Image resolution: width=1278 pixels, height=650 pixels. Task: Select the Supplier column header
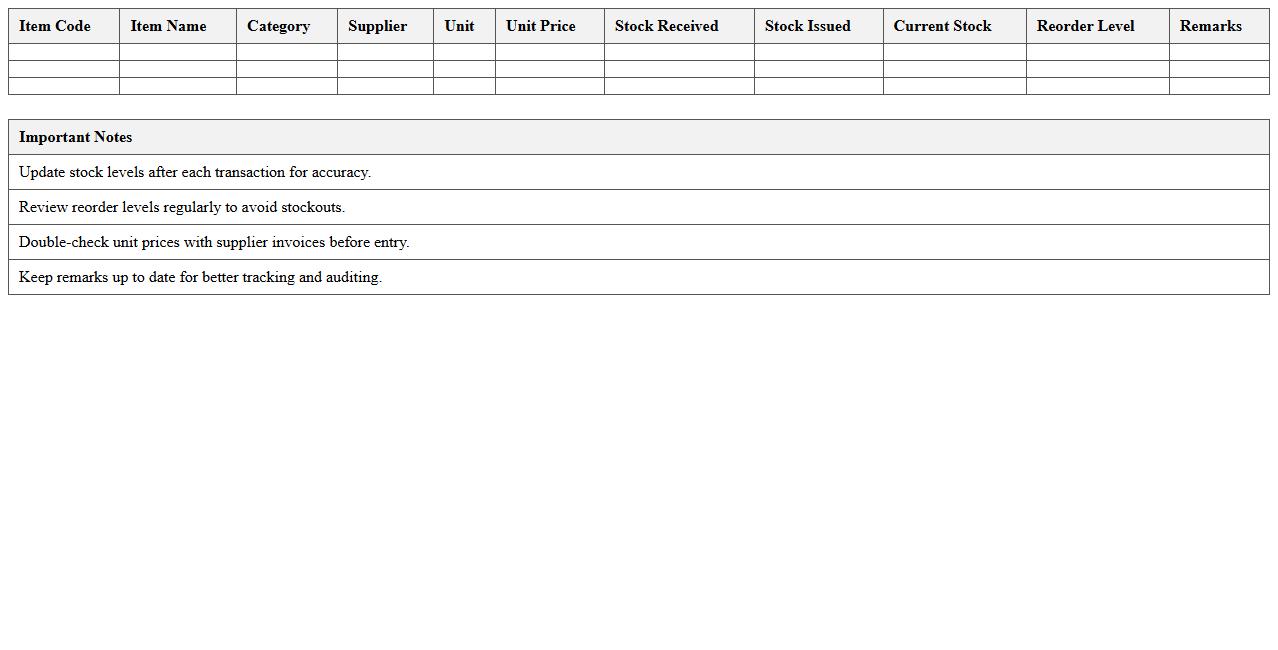pos(377,26)
